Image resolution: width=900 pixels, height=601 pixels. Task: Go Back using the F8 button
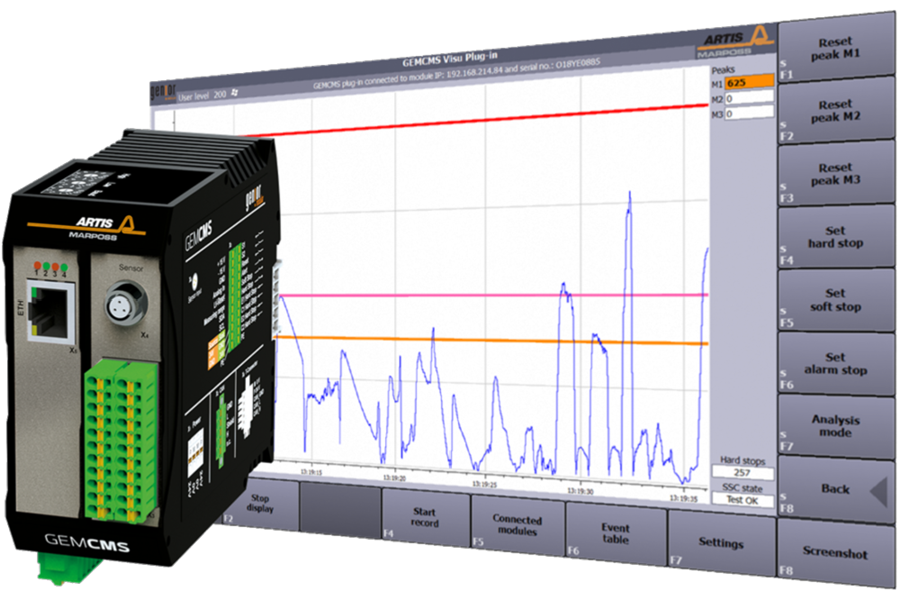point(836,489)
